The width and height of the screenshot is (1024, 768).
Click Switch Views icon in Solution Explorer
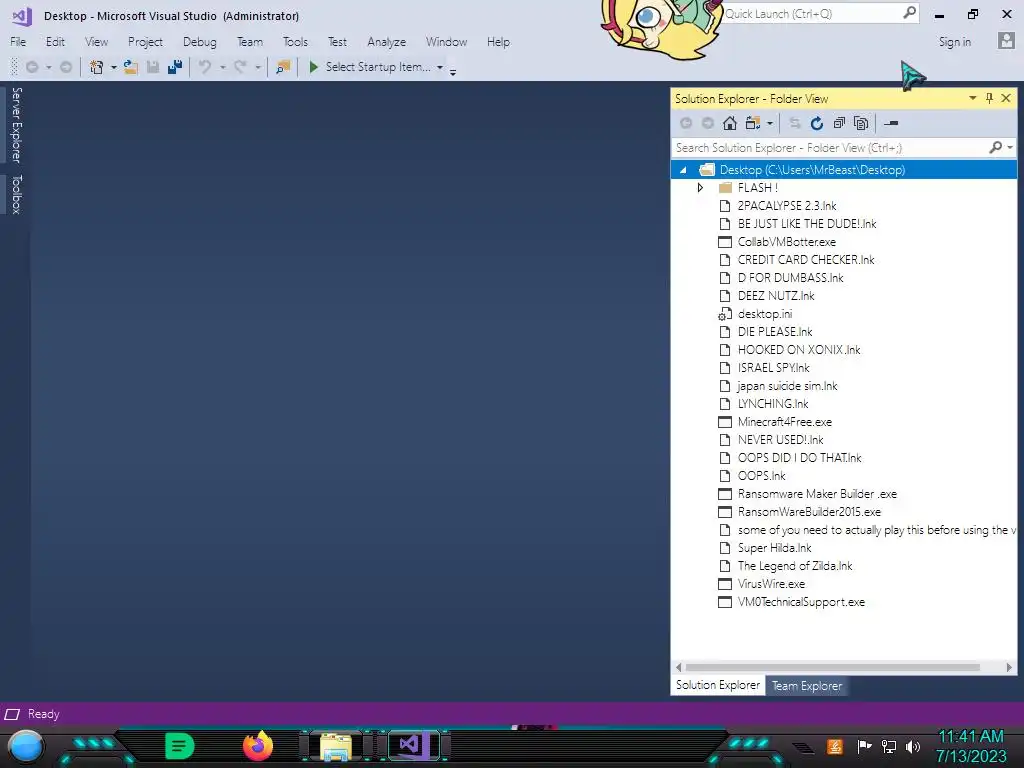pyautogui.click(x=753, y=123)
